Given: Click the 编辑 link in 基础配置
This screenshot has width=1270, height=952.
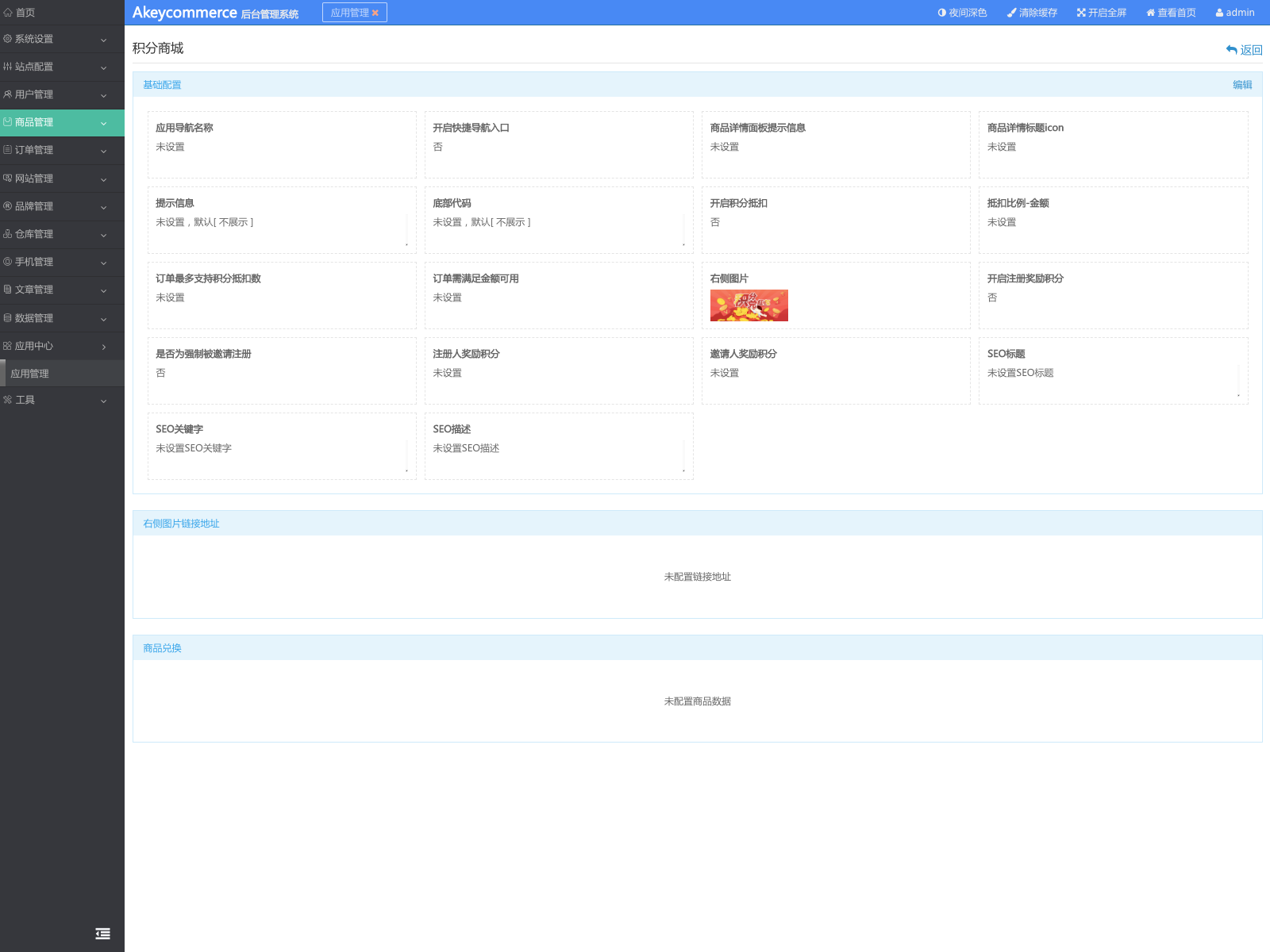Looking at the screenshot, I should 1242,85.
